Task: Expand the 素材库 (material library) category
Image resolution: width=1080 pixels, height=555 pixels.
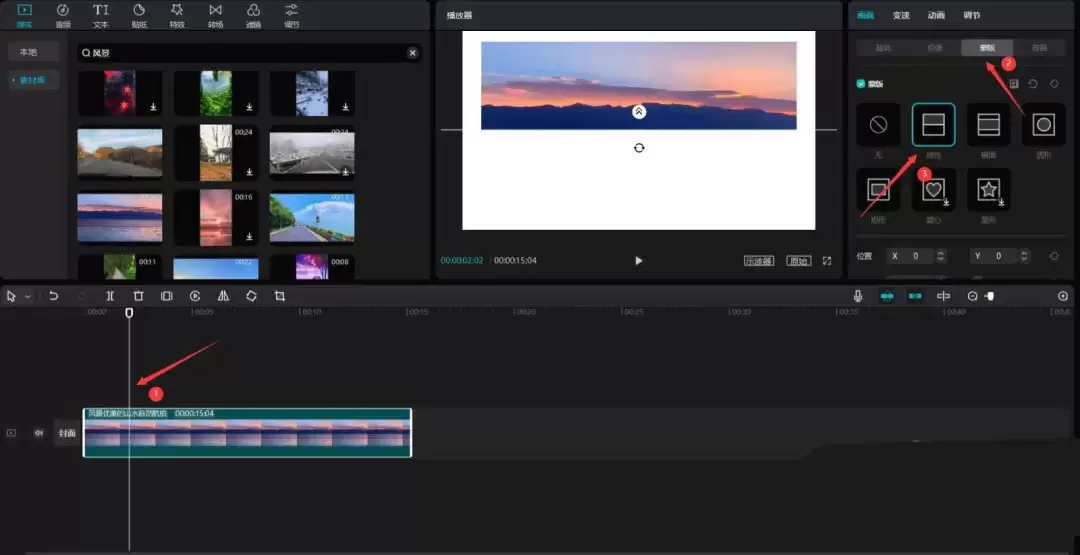Action: [35, 80]
